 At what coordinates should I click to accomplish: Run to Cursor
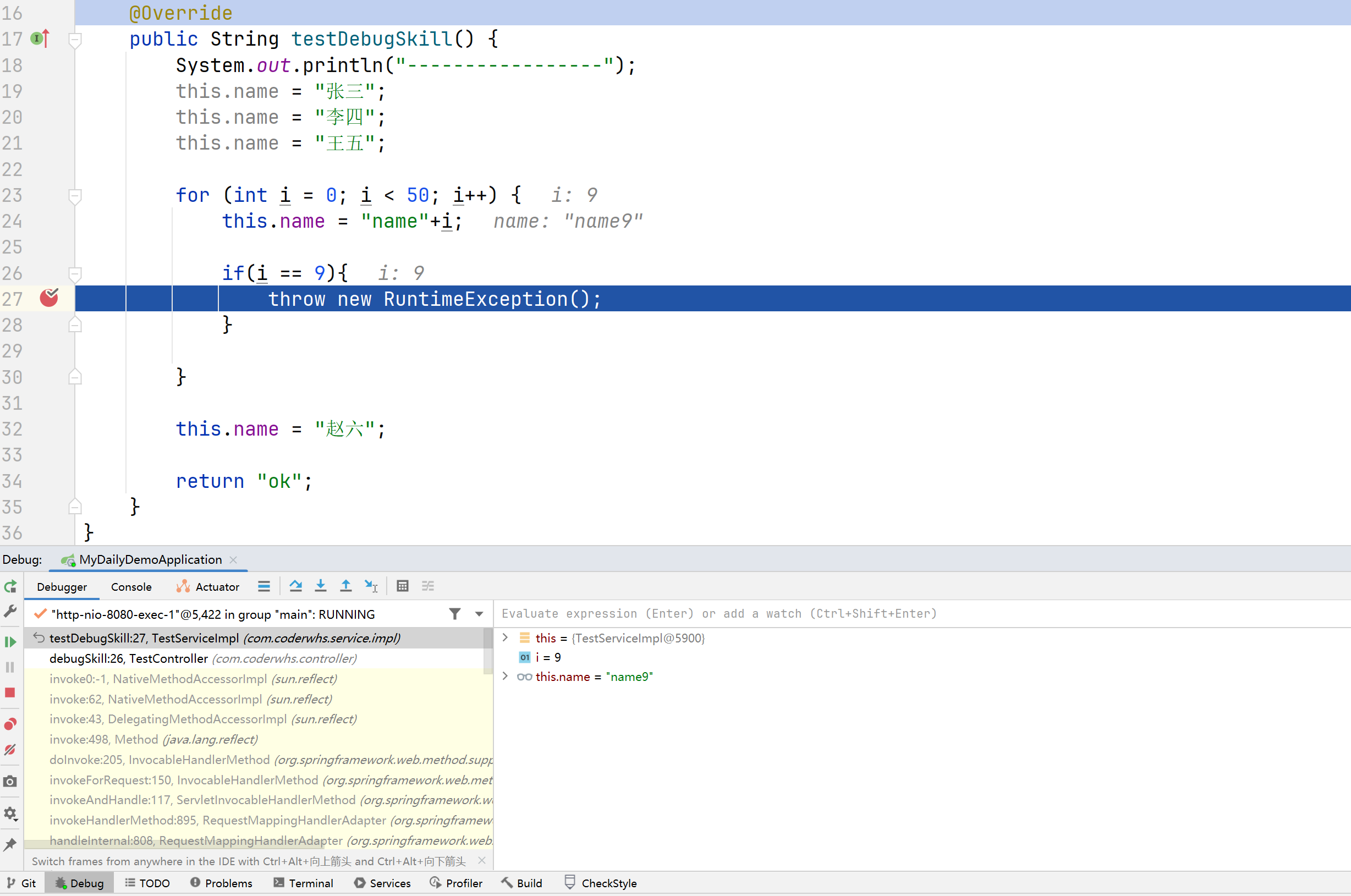(x=371, y=586)
